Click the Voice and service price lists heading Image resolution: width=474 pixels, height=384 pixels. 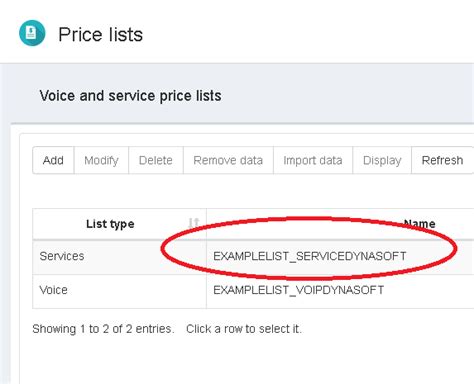[x=130, y=96]
